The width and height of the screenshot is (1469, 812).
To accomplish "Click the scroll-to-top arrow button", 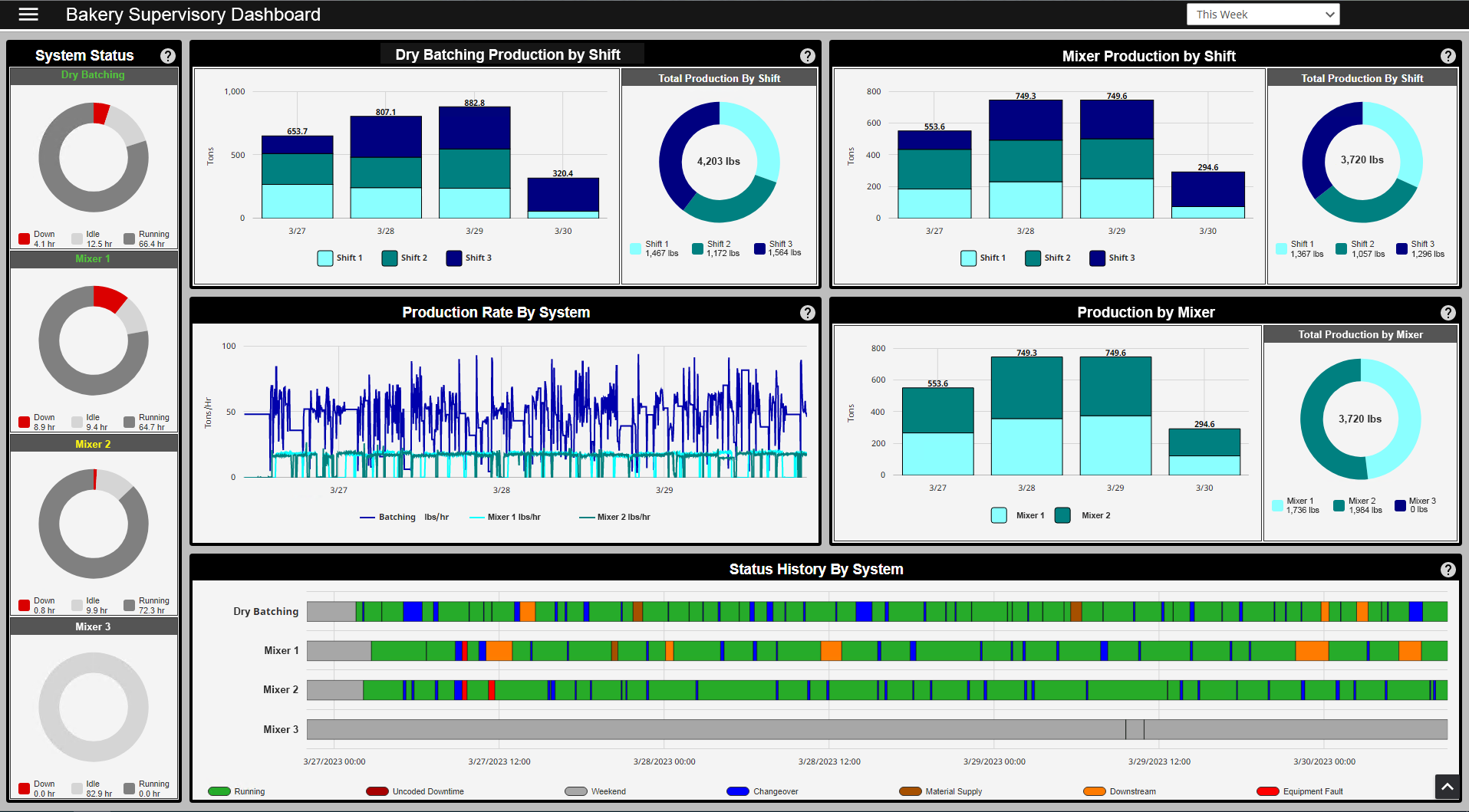I will tap(1447, 787).
